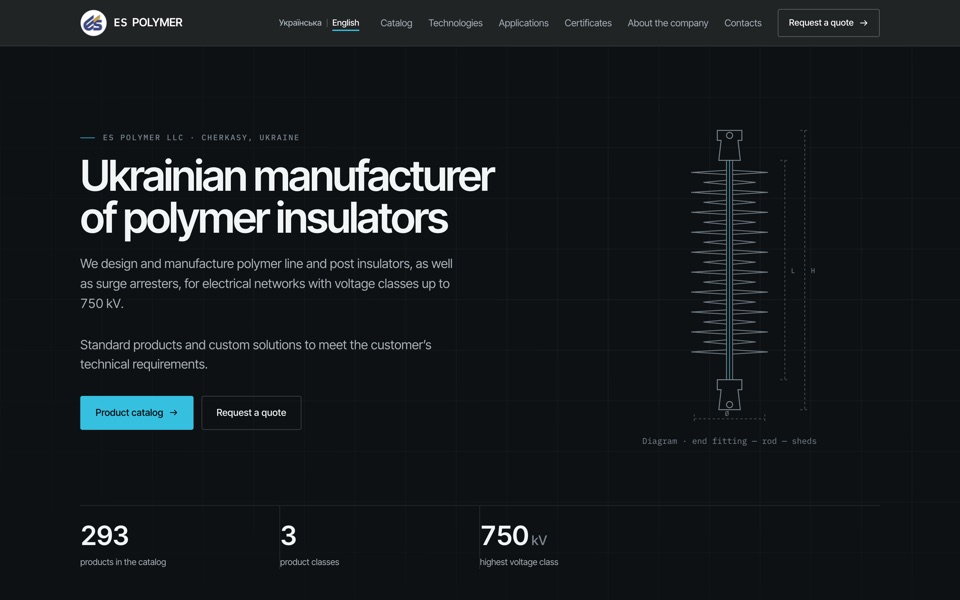Open the Technologies page
Viewport: 960px width, 600px height.
[456, 23]
